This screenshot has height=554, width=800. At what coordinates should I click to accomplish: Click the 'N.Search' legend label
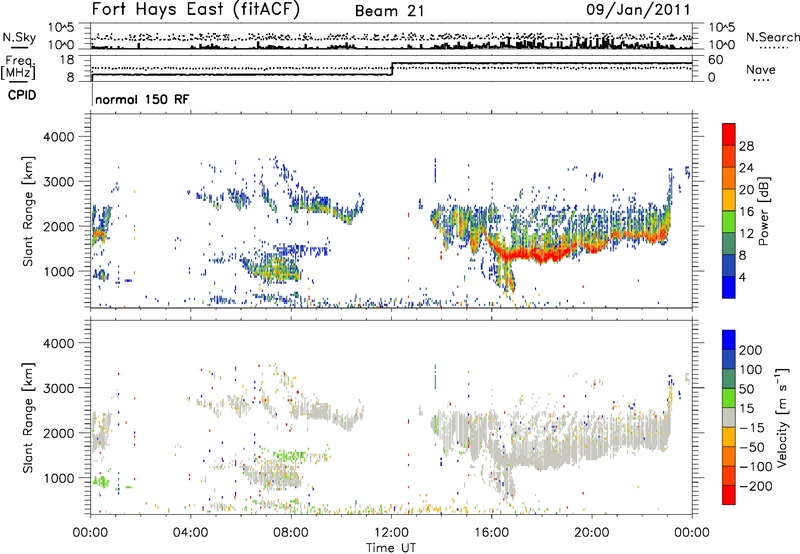(x=772, y=37)
